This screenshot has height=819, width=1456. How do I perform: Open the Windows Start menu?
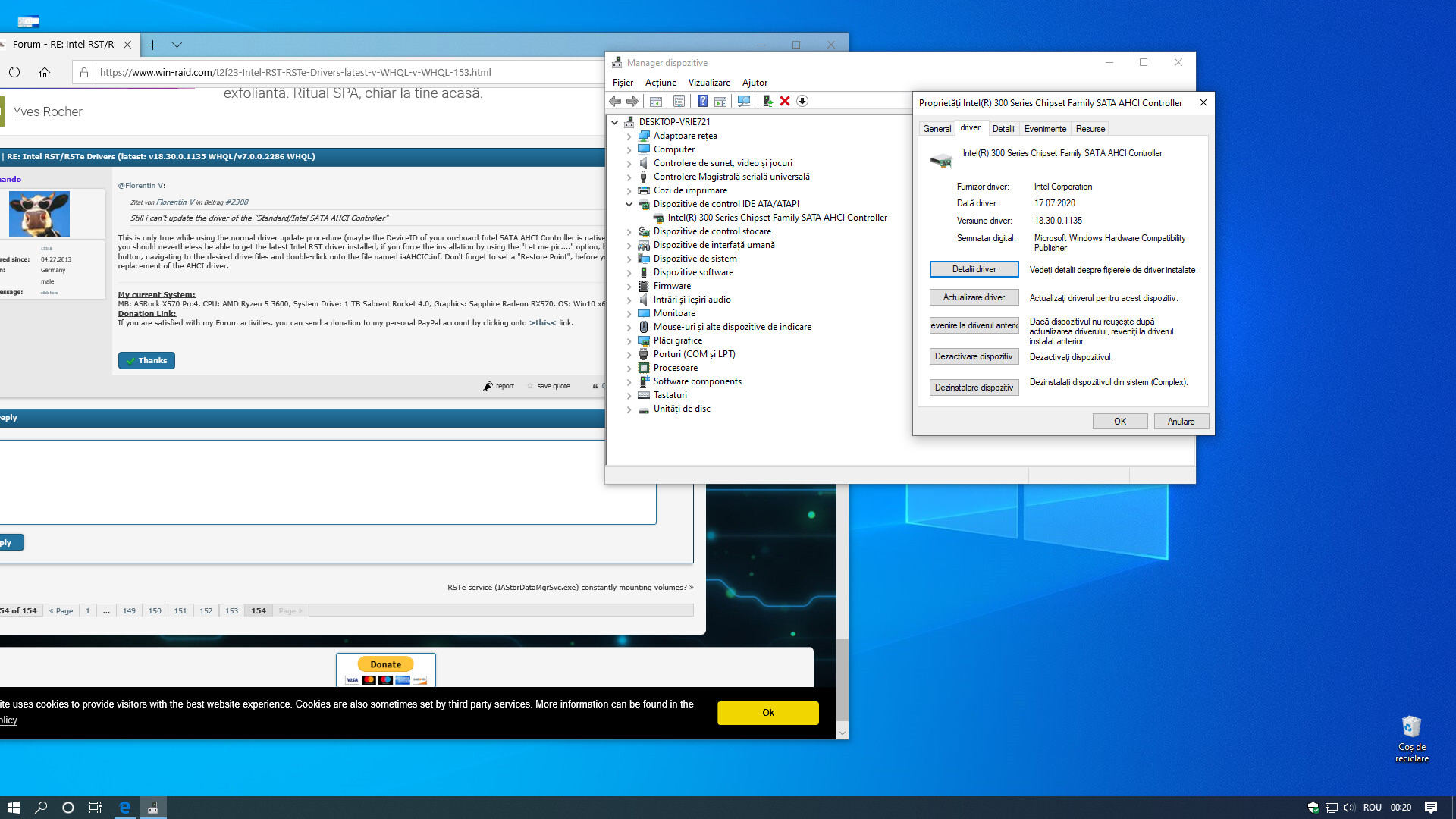point(13,808)
